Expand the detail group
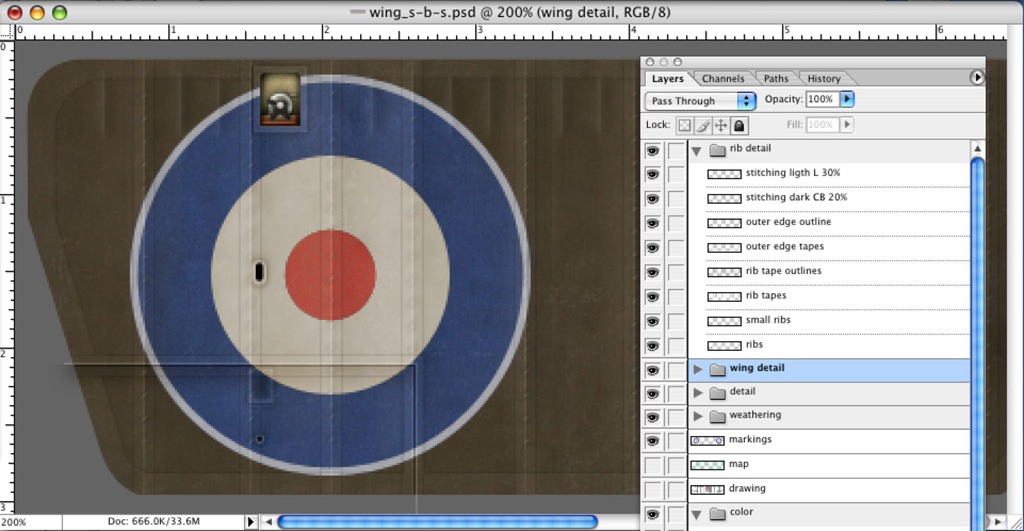Viewport: 1024px width, 531px height. (x=697, y=393)
